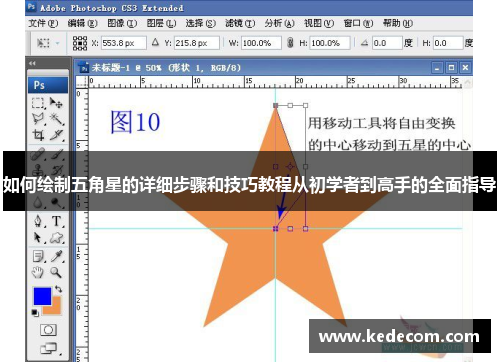Click the reference point locator grid

click(80, 43)
